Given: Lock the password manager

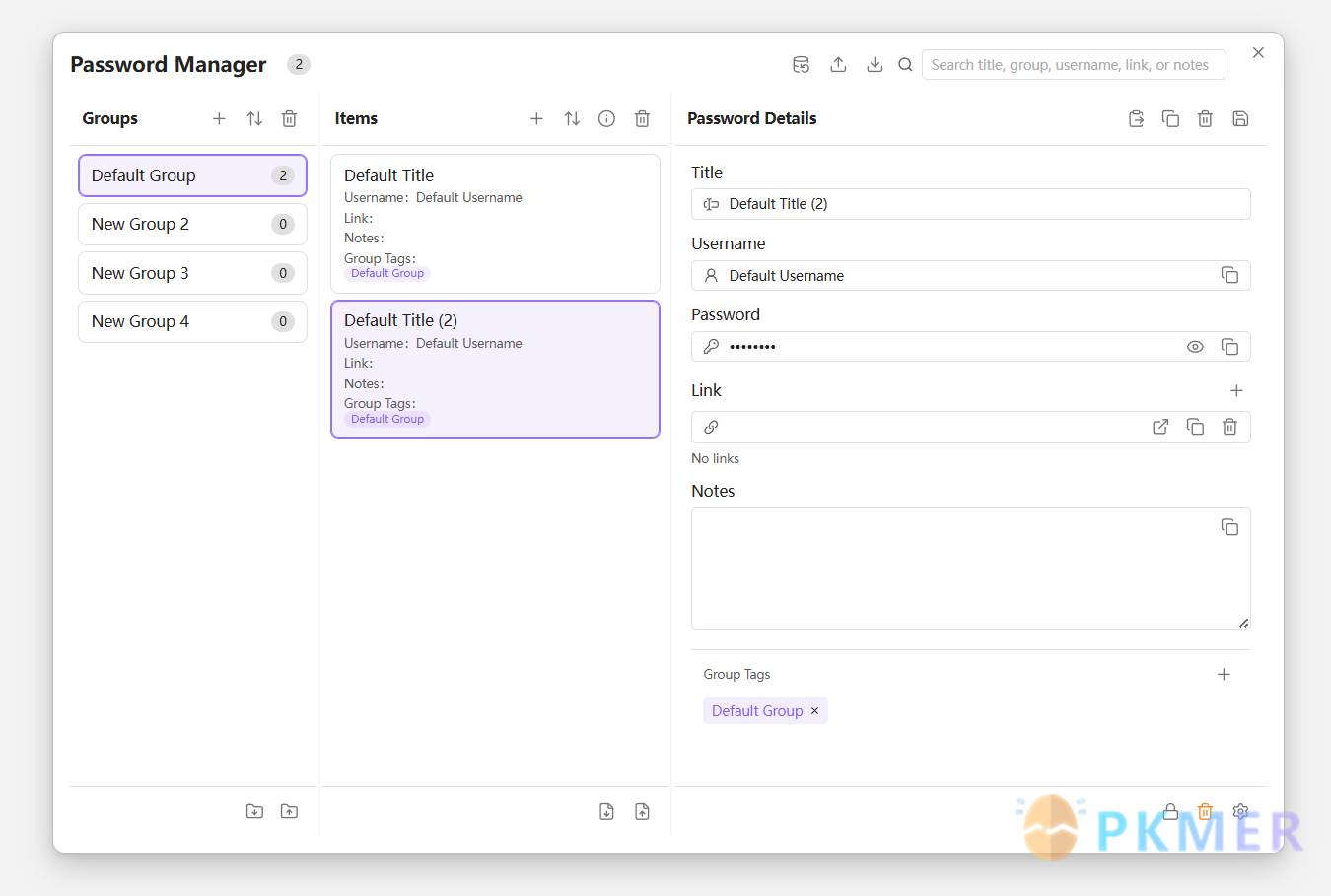Looking at the screenshot, I should (1170, 811).
